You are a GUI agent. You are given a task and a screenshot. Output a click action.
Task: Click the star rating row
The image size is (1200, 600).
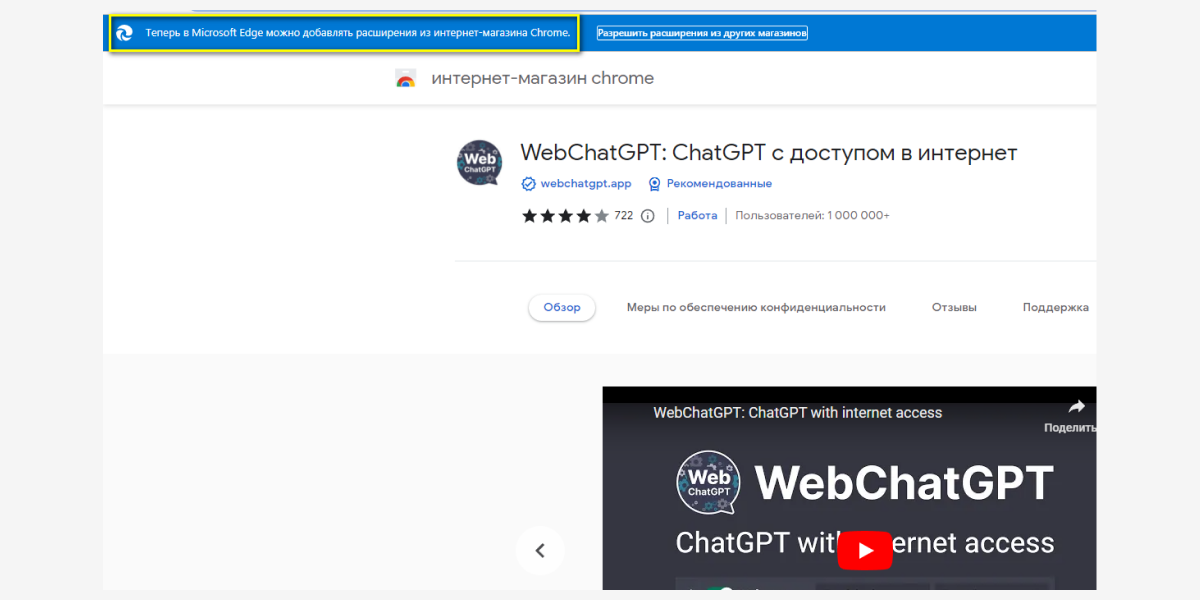click(x=565, y=216)
